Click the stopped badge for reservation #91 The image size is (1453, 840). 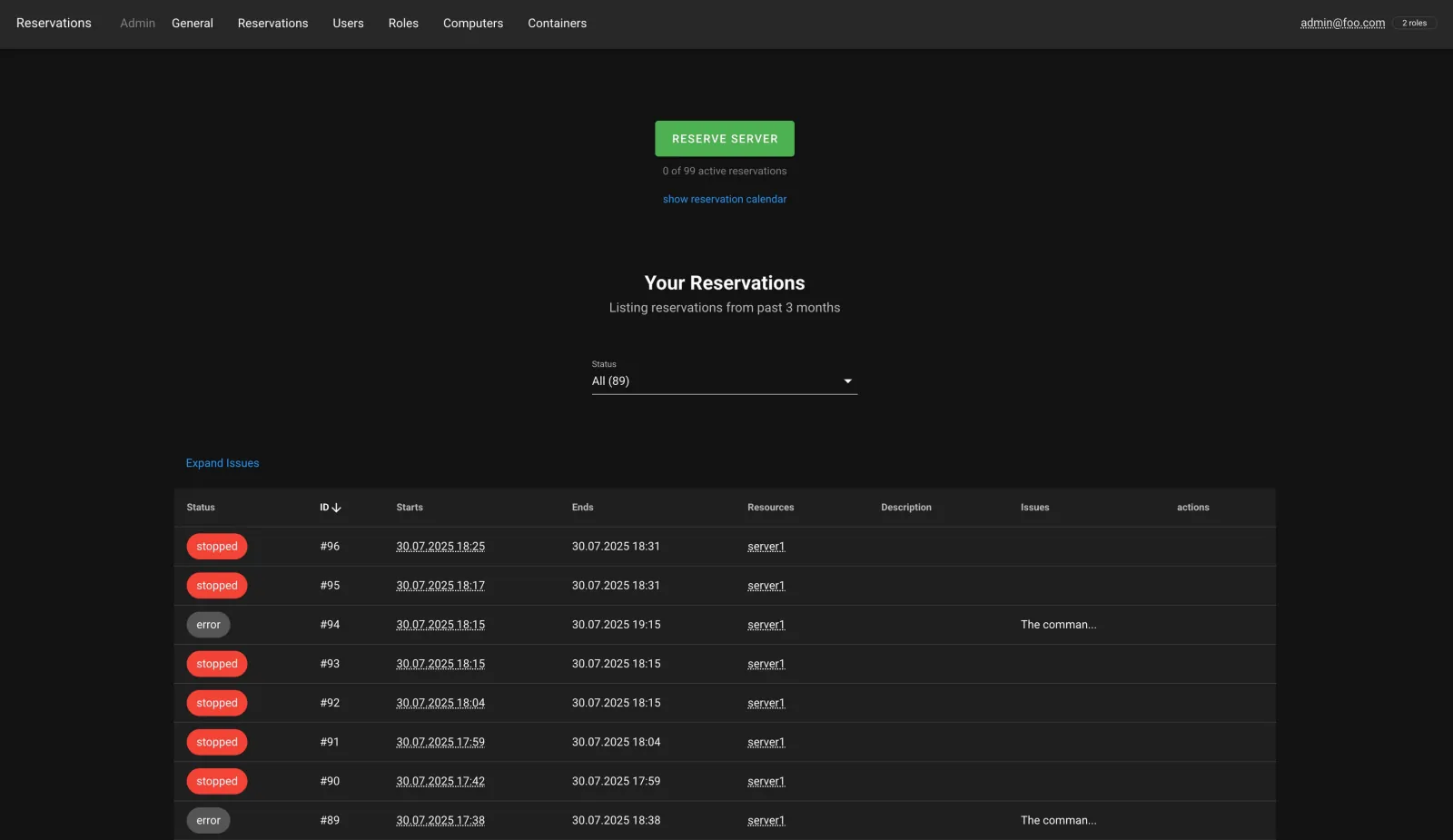(x=217, y=742)
